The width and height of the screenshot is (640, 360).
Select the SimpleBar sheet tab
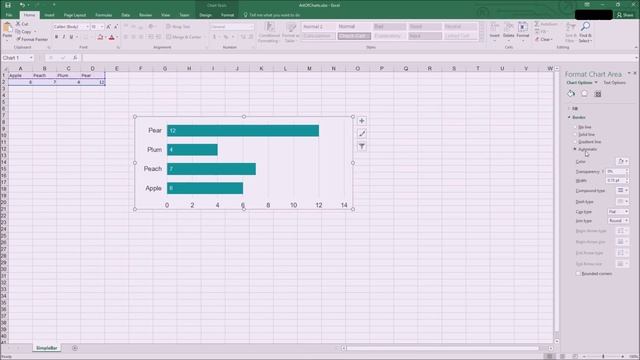tap(47, 348)
